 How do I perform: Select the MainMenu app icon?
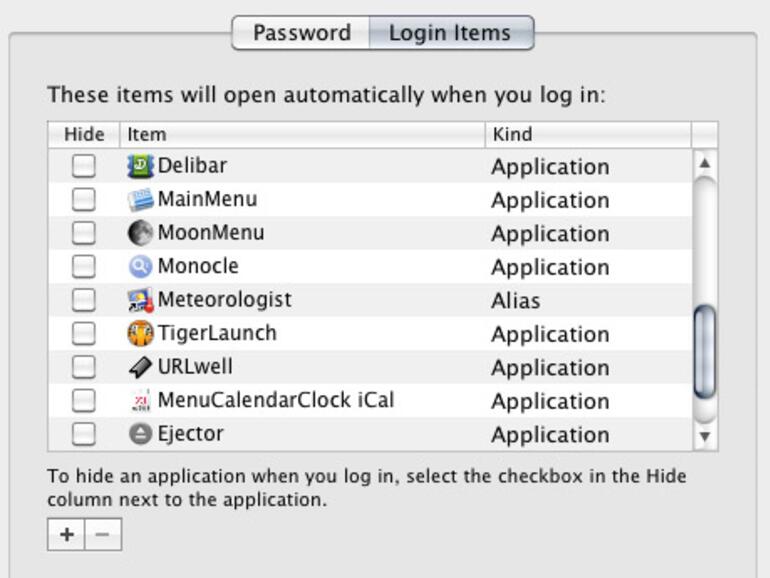point(141,200)
